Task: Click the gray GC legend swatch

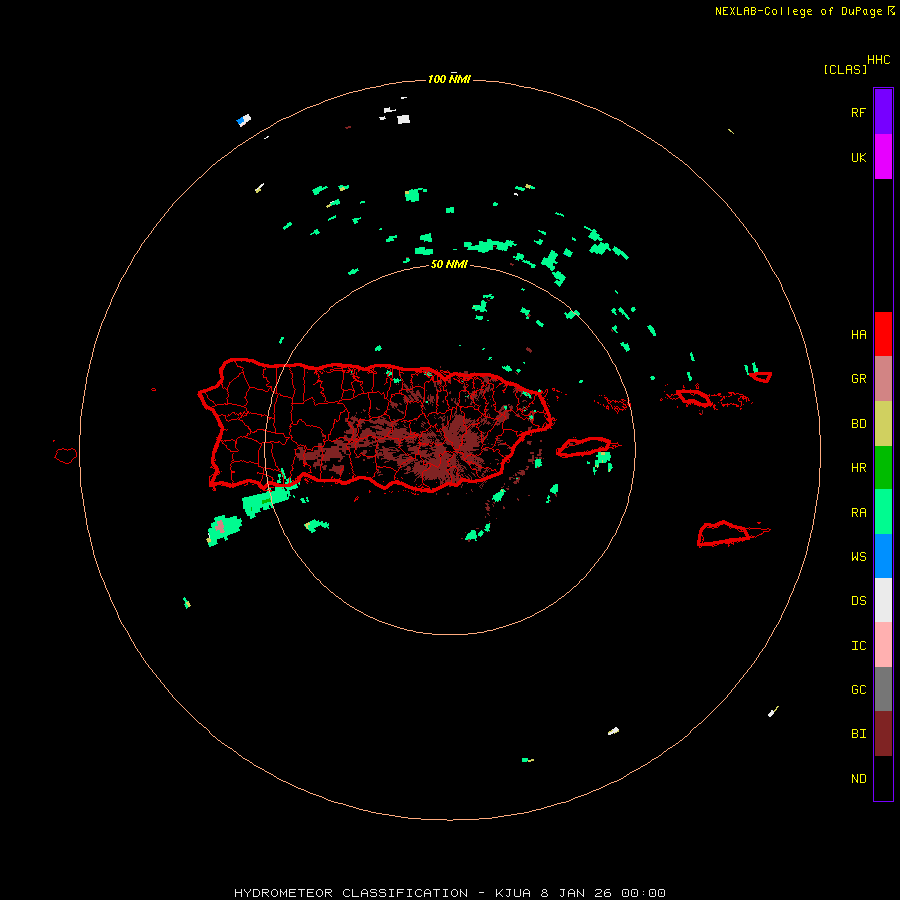Action: point(883,689)
